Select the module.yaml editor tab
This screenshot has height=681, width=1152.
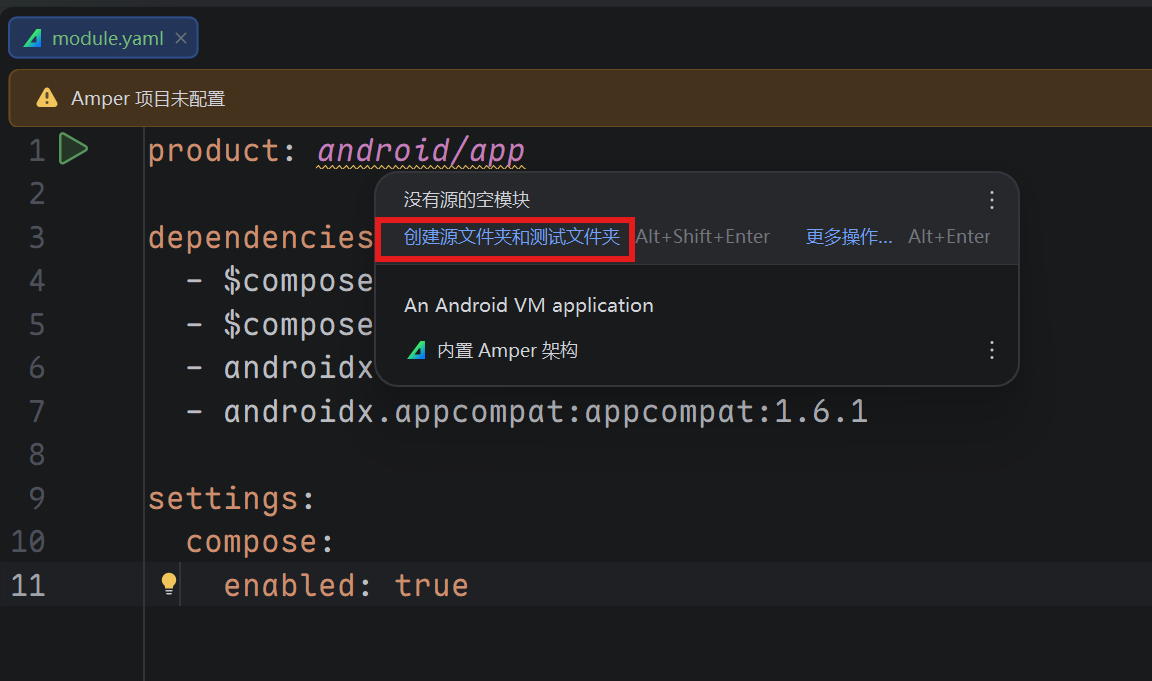[x=107, y=38]
